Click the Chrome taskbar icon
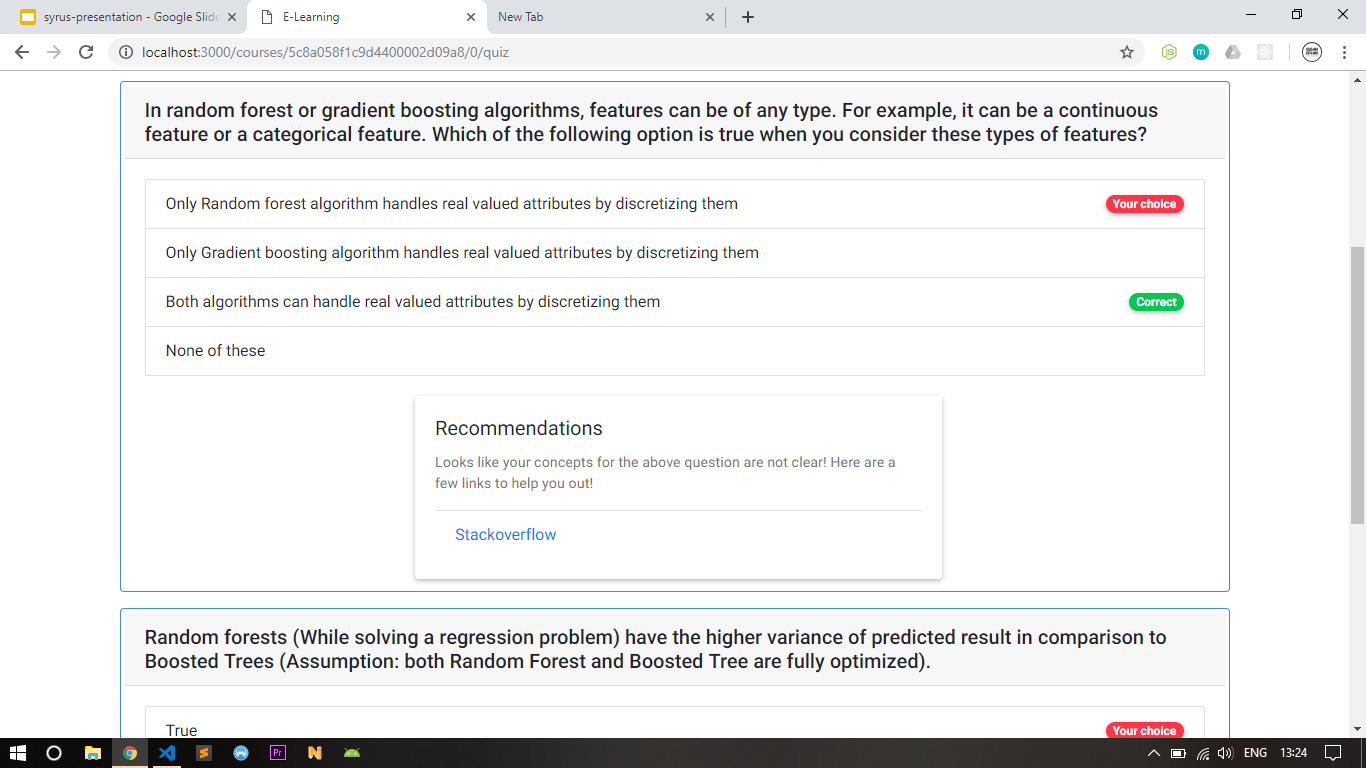 pos(130,753)
